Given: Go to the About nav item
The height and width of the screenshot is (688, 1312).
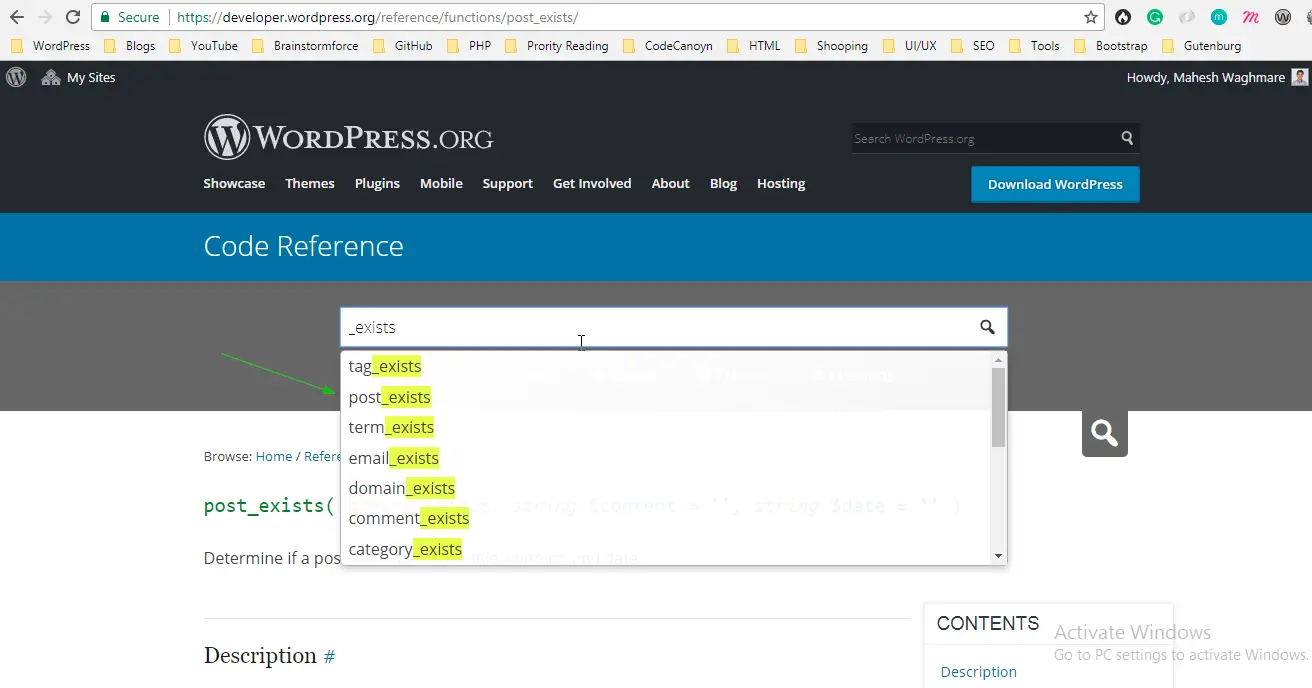Looking at the screenshot, I should tap(671, 183).
